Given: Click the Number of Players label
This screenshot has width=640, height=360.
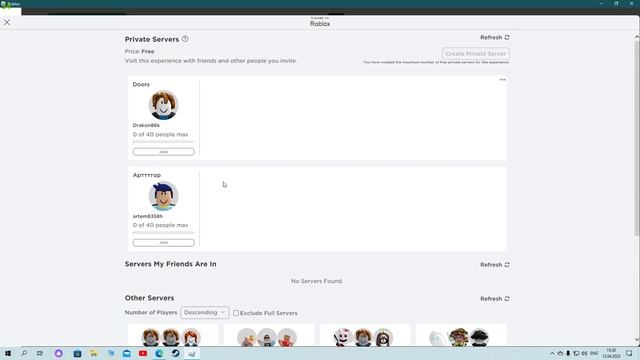Looking at the screenshot, I should click(151, 313).
